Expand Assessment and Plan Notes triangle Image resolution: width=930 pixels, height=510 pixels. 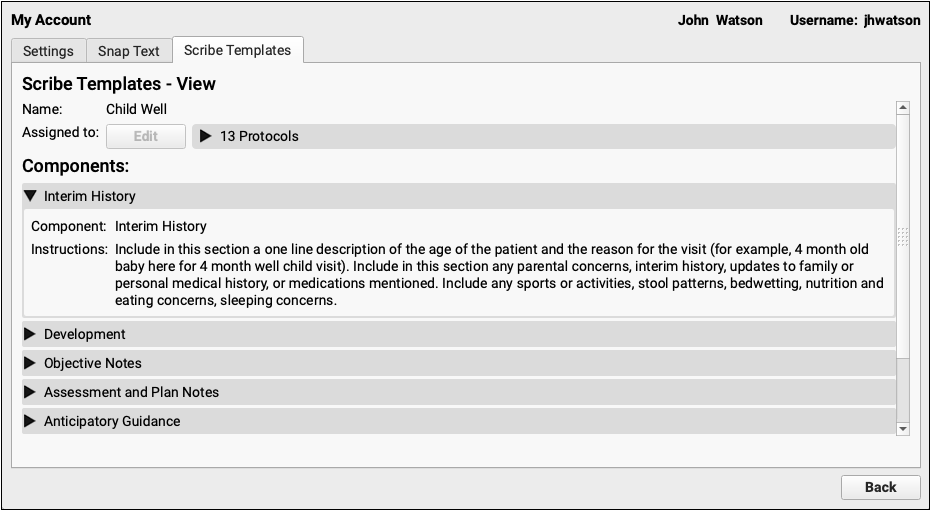30,392
